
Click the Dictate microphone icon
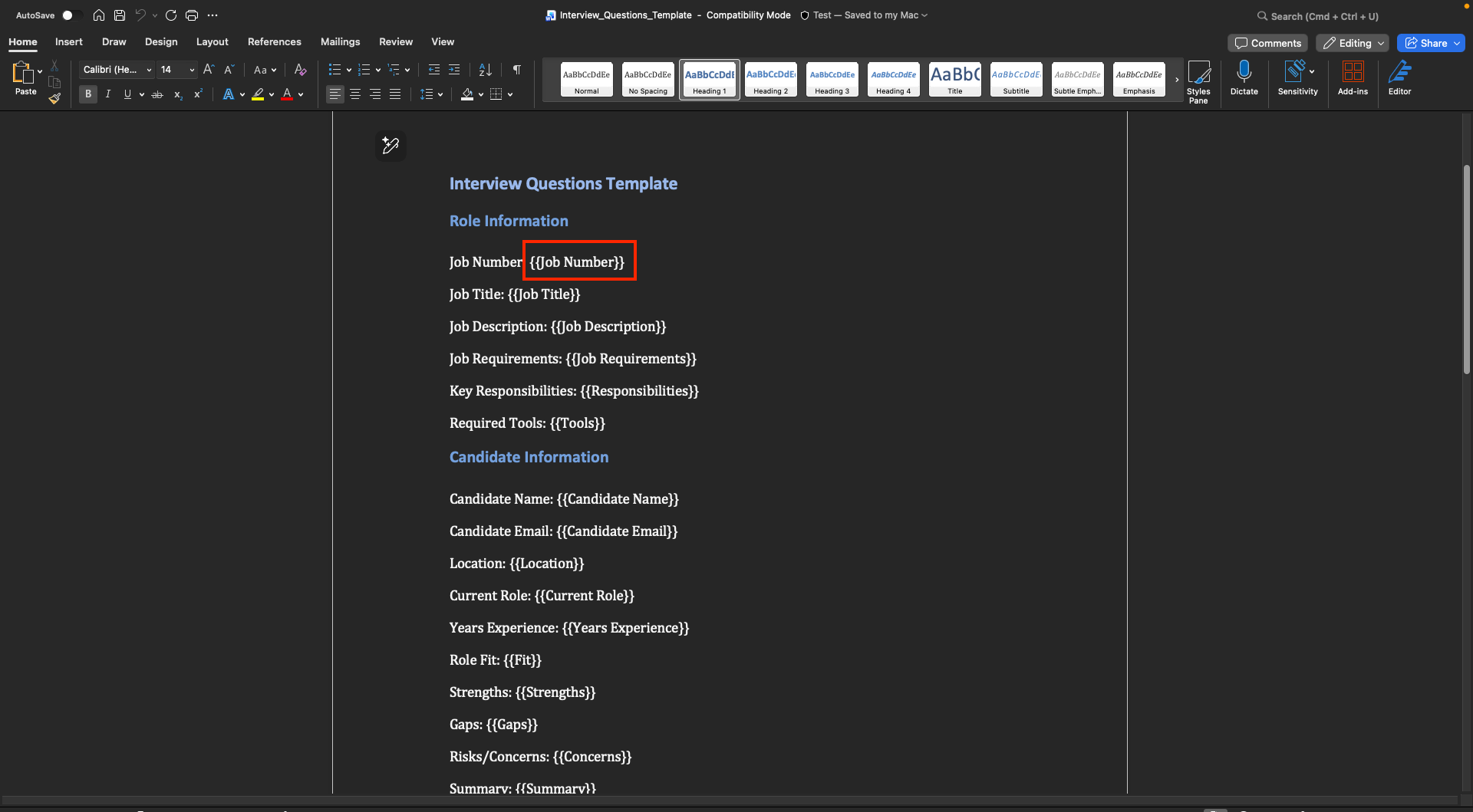pos(1244,78)
